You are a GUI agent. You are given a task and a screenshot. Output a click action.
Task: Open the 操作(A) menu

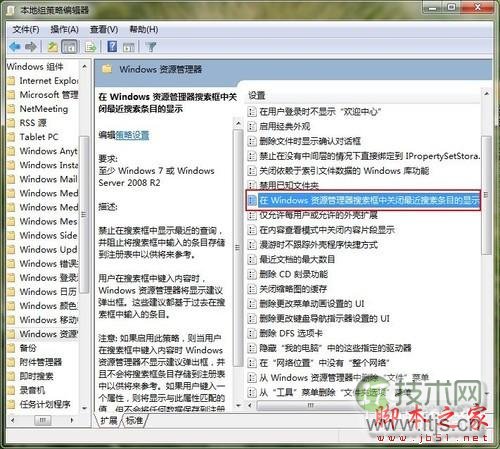click(x=64, y=30)
